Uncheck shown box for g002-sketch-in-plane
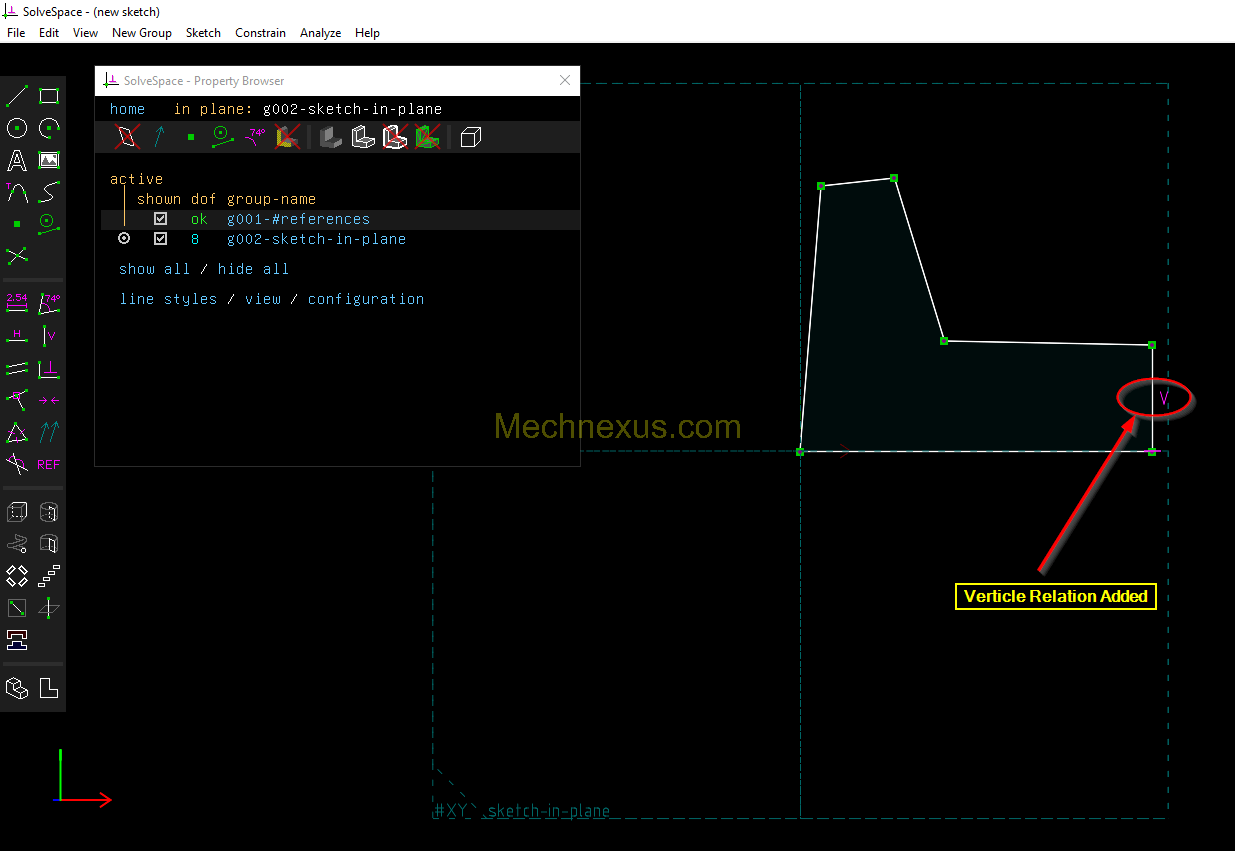This screenshot has height=851, width=1235. pyautogui.click(x=160, y=239)
